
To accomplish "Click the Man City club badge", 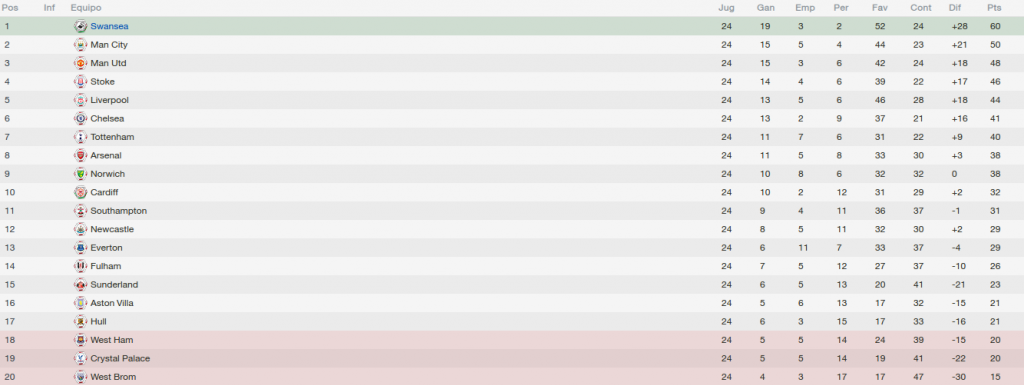I will [x=80, y=45].
